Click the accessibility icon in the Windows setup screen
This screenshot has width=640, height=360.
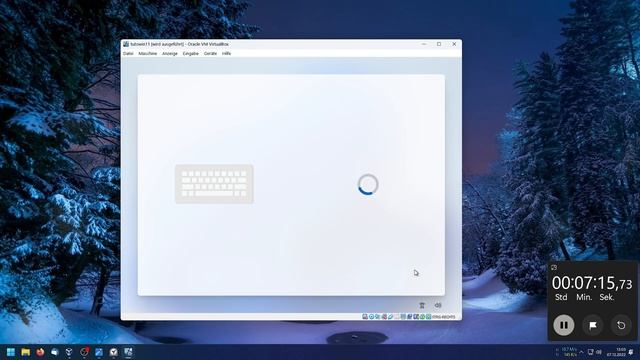[422, 305]
